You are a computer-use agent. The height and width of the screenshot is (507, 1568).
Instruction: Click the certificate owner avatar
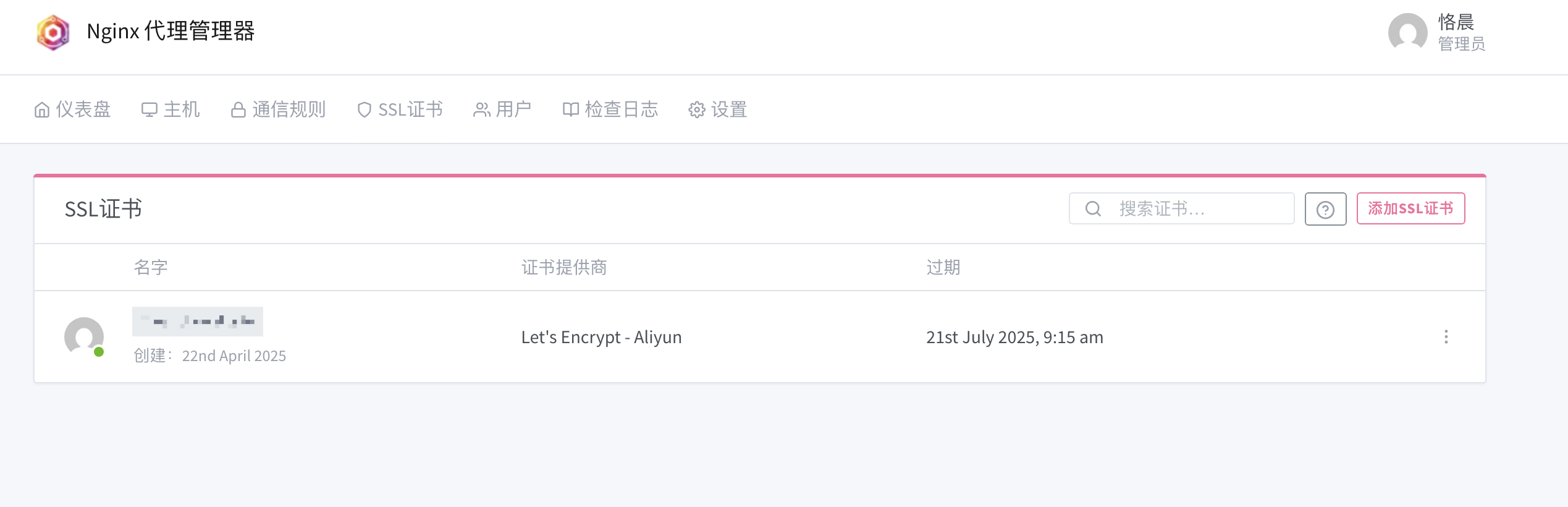coord(84,337)
